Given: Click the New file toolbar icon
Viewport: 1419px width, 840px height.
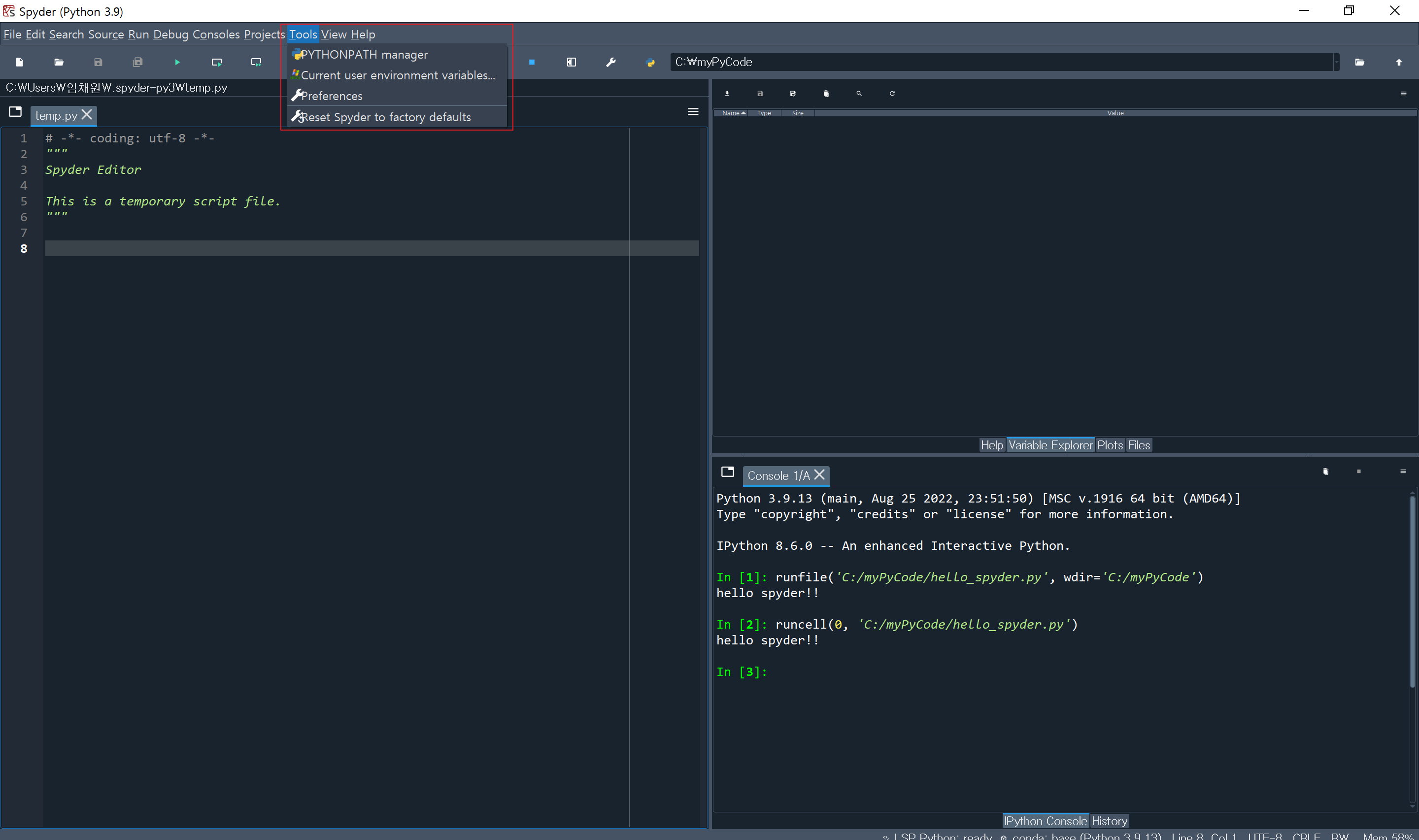Looking at the screenshot, I should [x=19, y=62].
